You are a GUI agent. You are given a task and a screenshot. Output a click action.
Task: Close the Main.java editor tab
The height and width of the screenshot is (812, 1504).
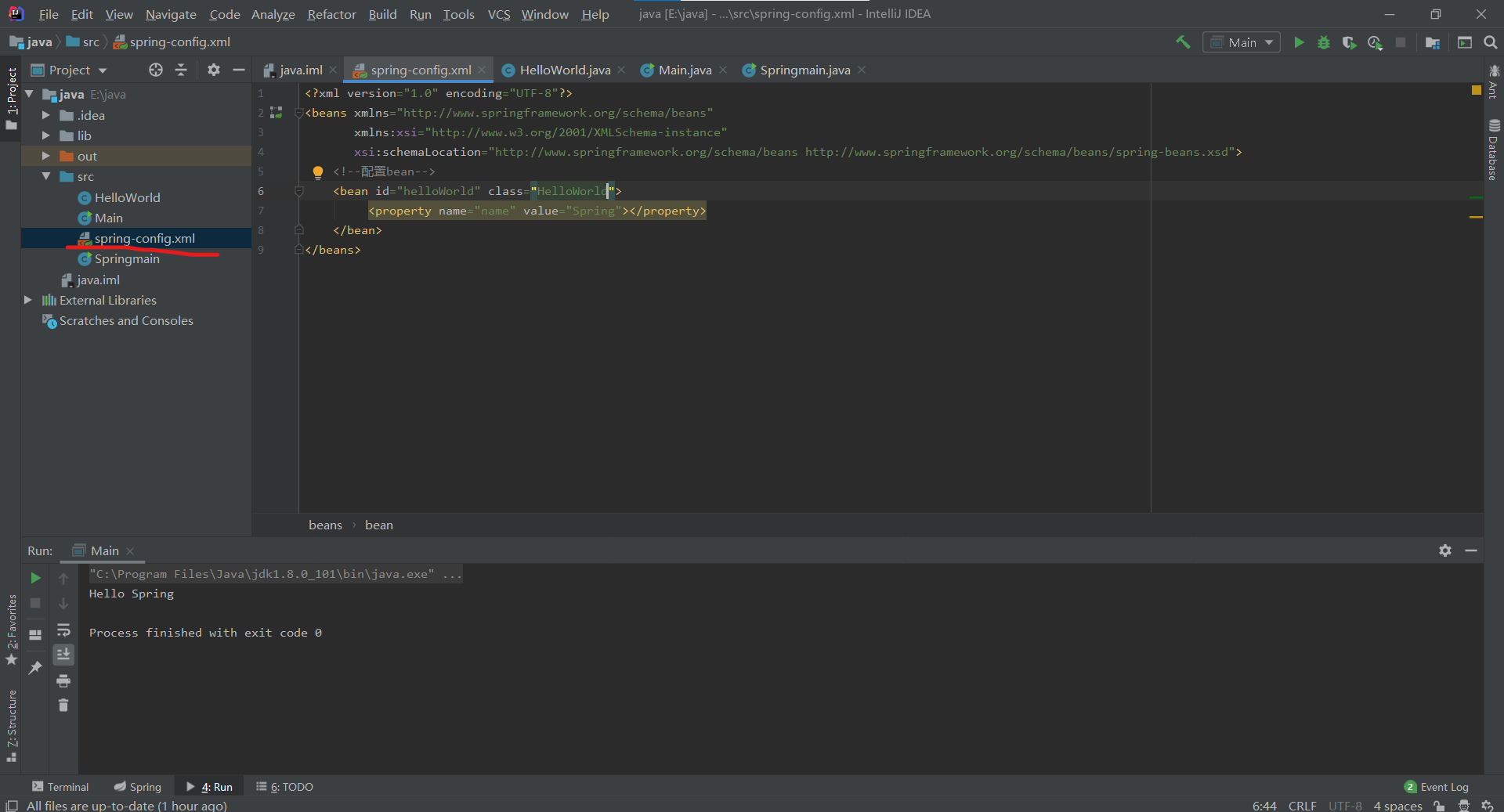tap(722, 70)
